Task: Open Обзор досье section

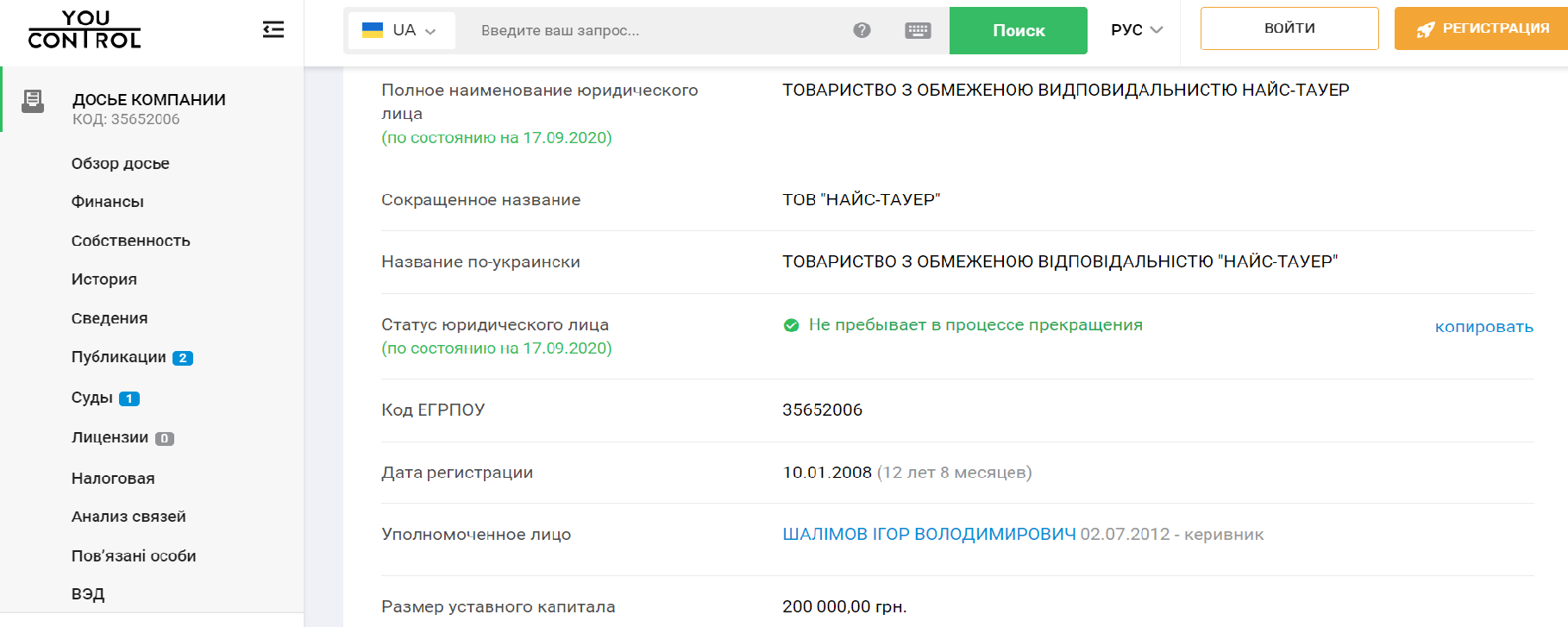Action: tap(120, 163)
